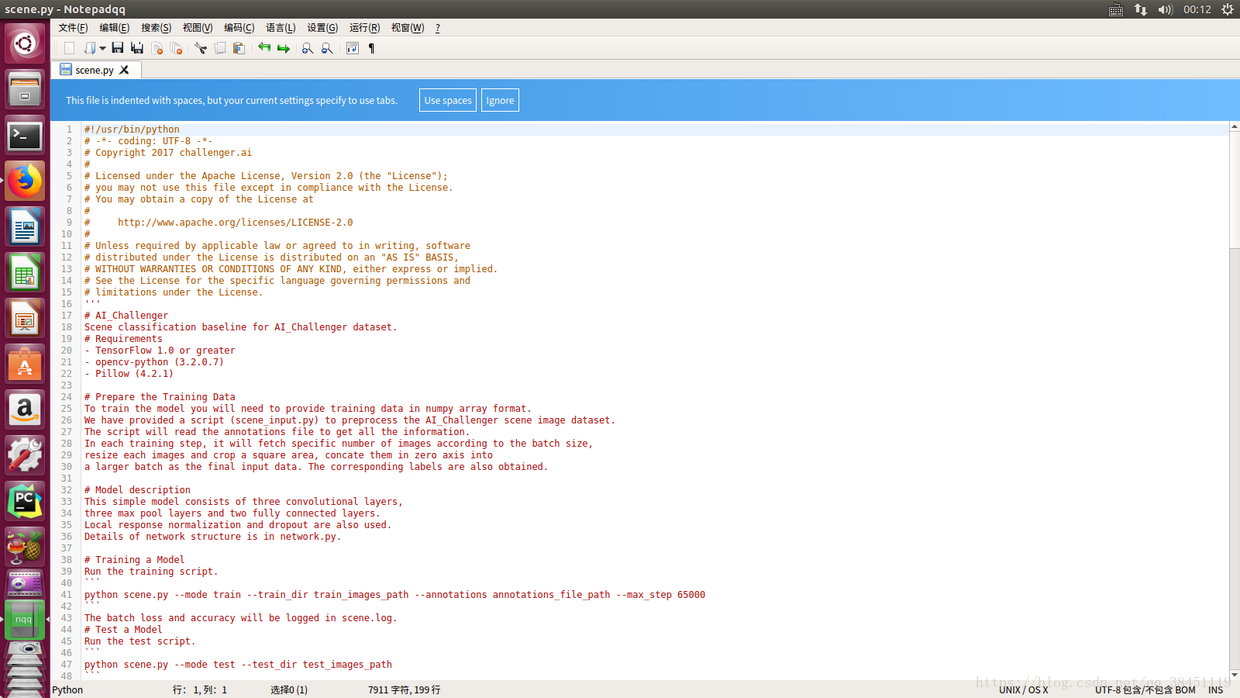This screenshot has width=1240, height=698.
Task: Select the scene.py tab
Action: (x=95, y=70)
